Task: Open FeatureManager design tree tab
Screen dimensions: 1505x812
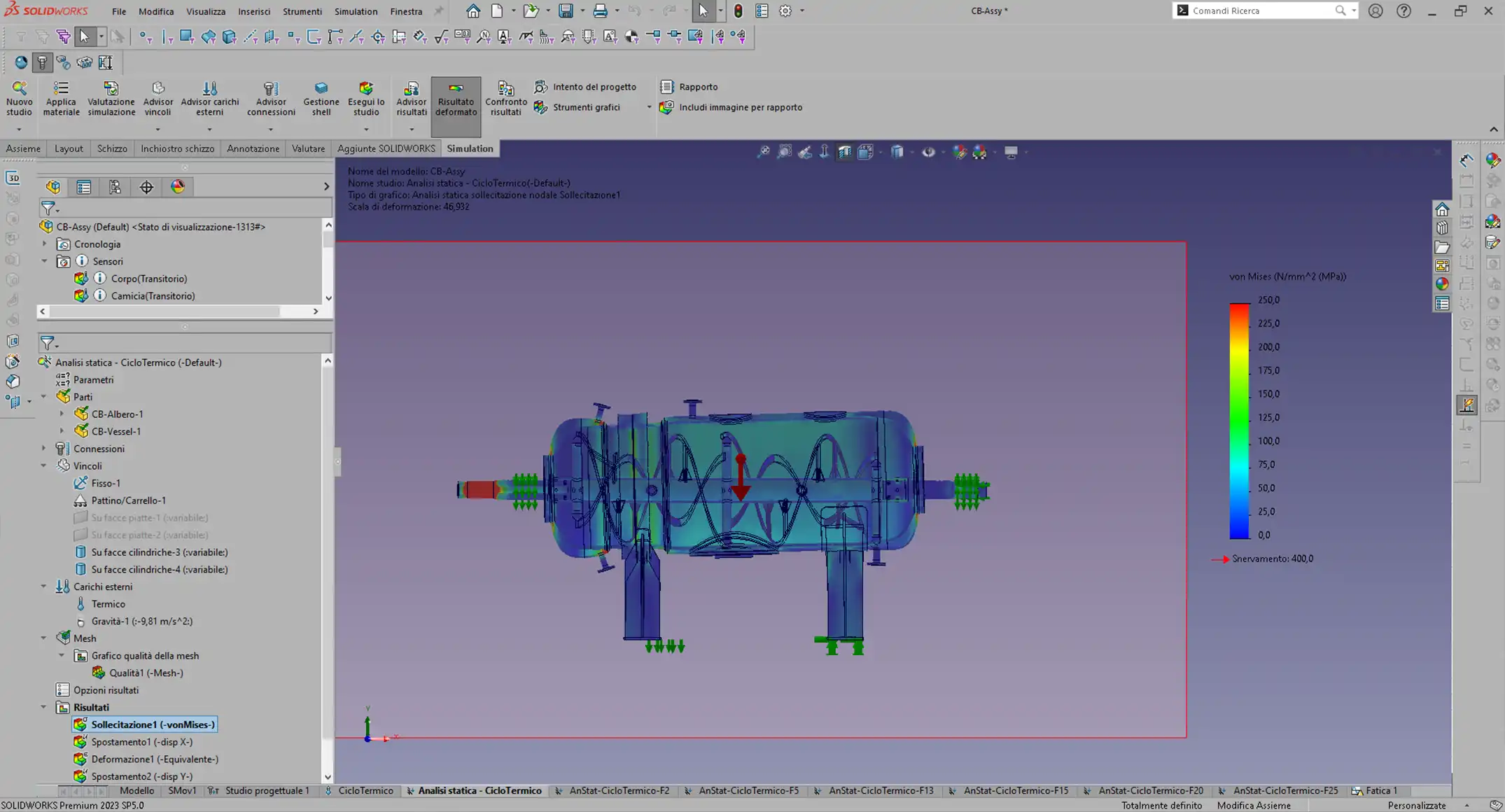Action: [53, 187]
